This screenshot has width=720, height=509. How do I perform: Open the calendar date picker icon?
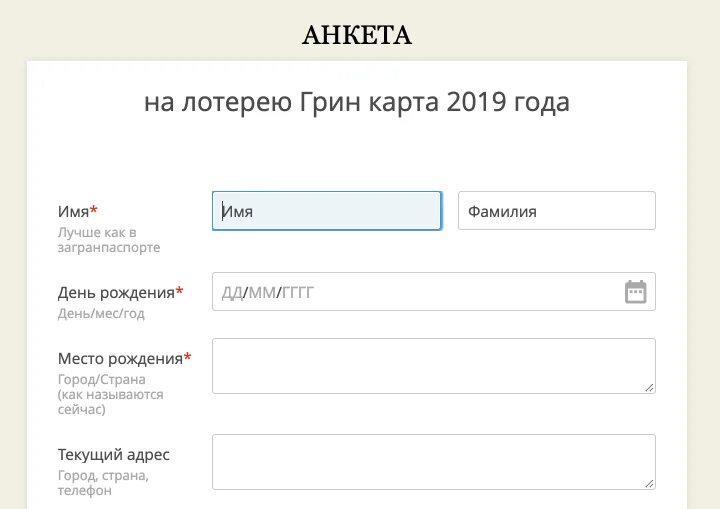tap(635, 292)
